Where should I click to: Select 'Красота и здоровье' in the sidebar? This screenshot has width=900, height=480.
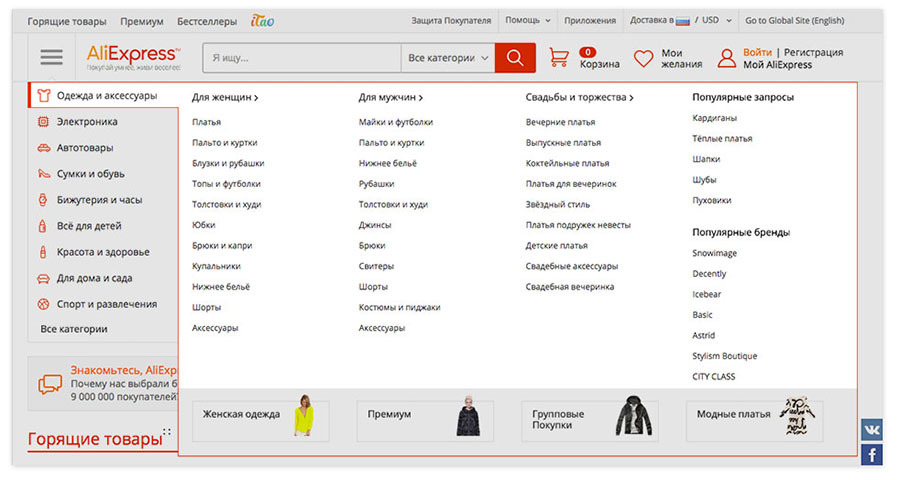(103, 252)
